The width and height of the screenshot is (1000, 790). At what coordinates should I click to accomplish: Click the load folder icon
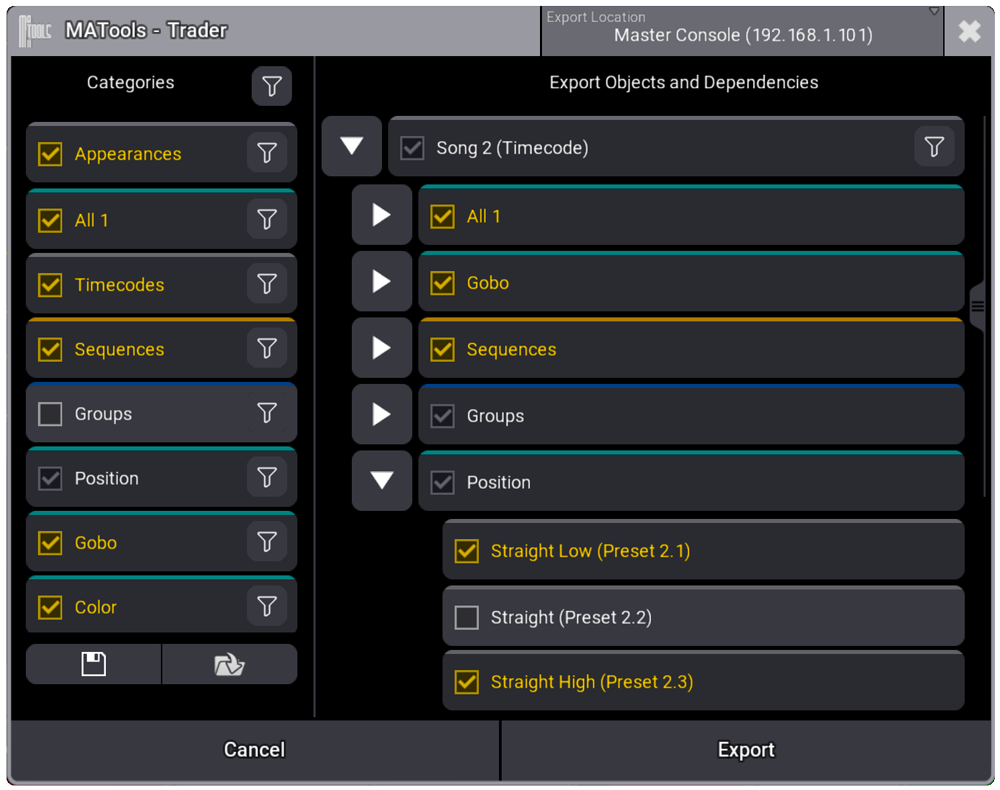230,664
